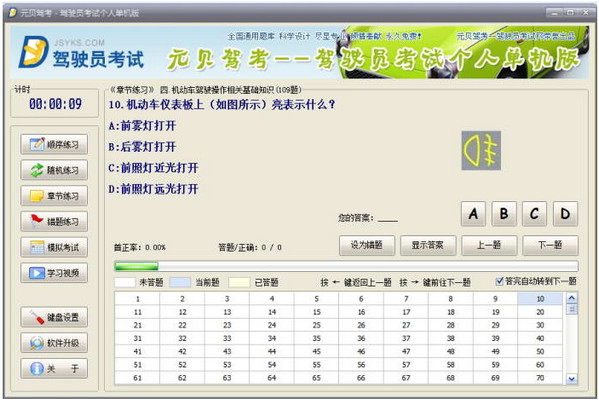Toggle 答完自动转到下一题 checkbox
Image resolution: width=599 pixels, height=405 pixels.
(x=499, y=282)
